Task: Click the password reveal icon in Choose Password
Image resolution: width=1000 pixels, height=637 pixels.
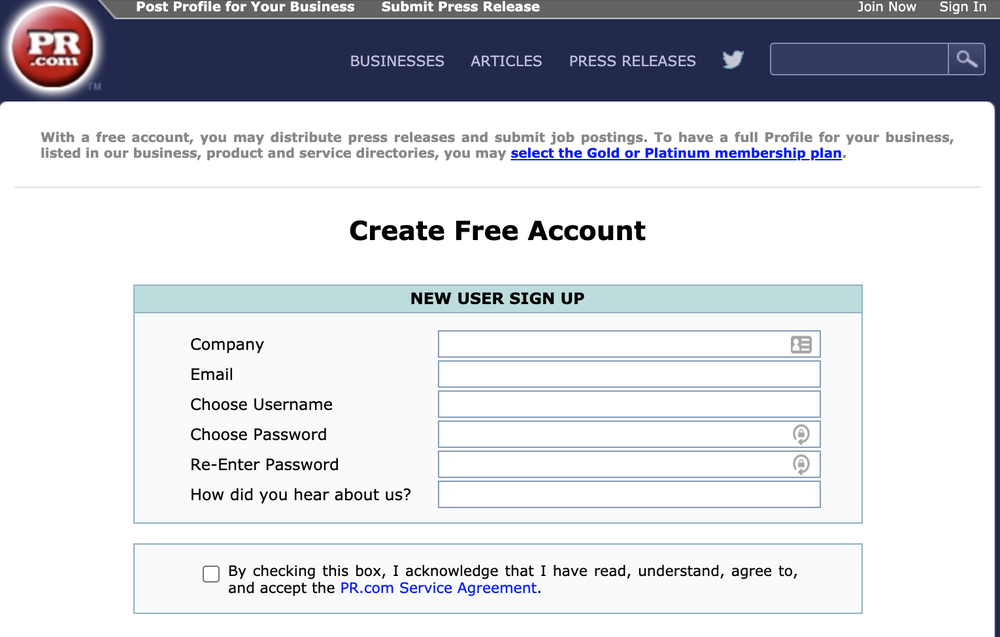Action: (x=802, y=434)
